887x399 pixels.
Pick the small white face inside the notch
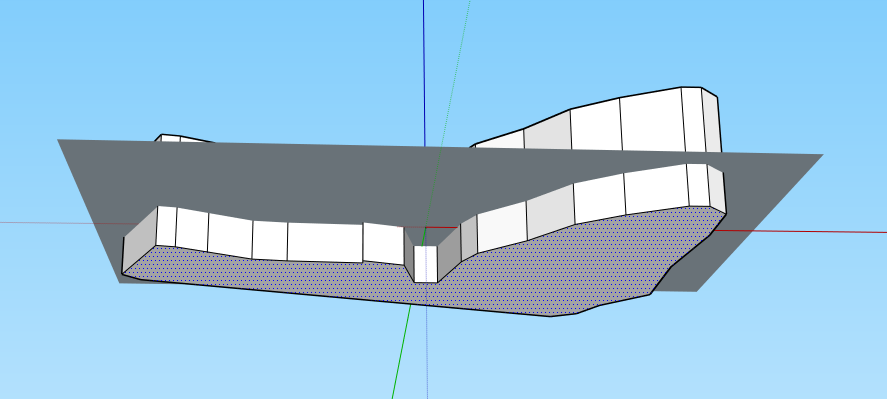425,264
